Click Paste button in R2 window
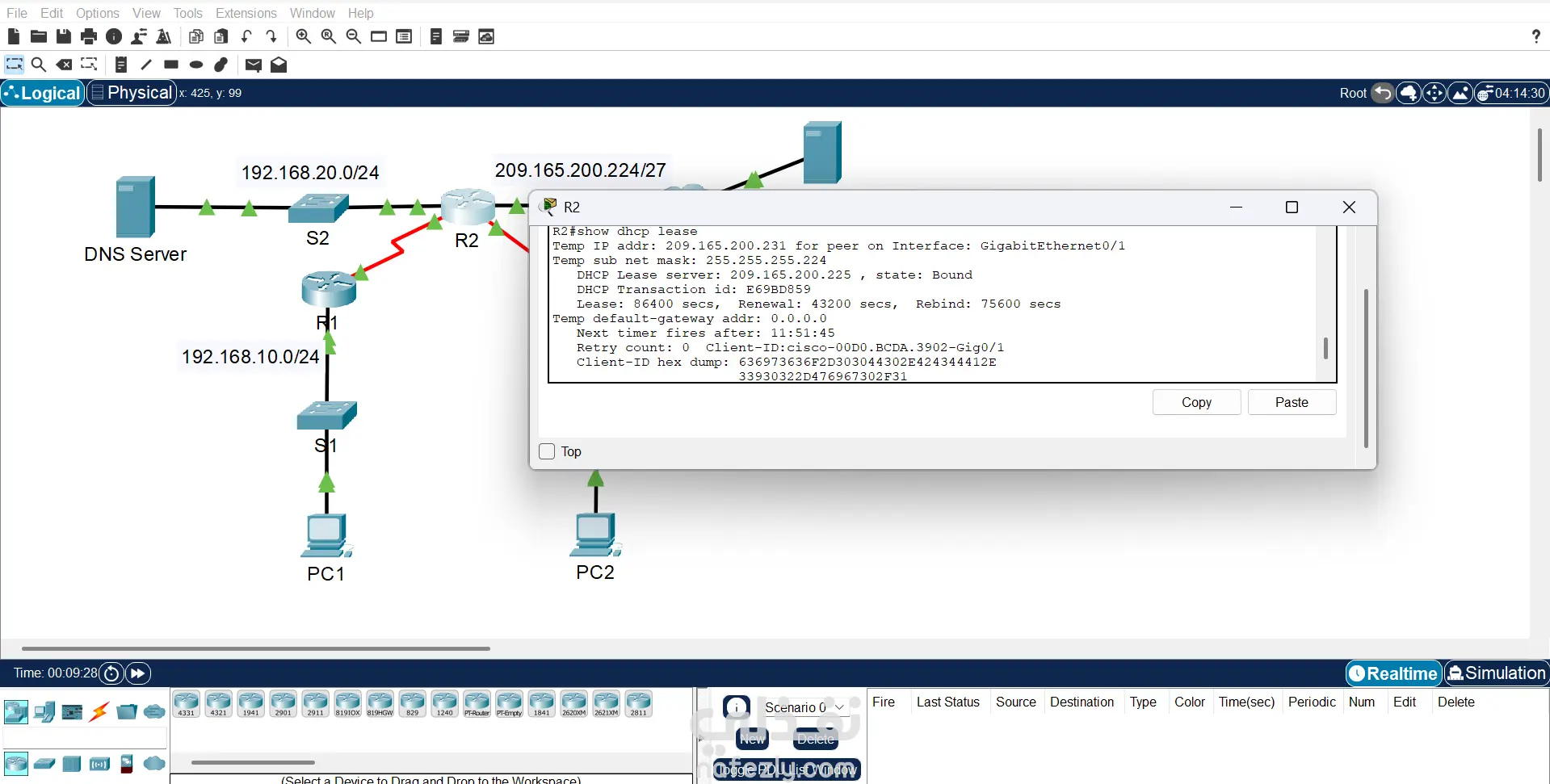Image resolution: width=1550 pixels, height=784 pixels. 1292,402
